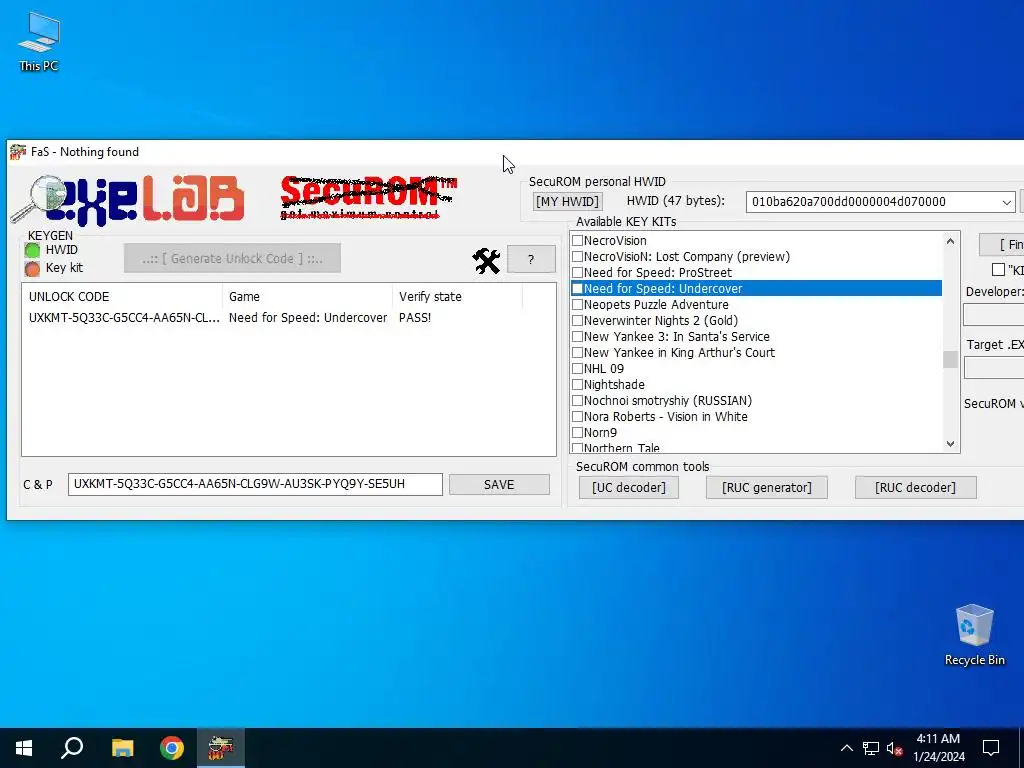
Task: Check New Yankee 3: In Santa's Service checkbox
Action: 577,336
